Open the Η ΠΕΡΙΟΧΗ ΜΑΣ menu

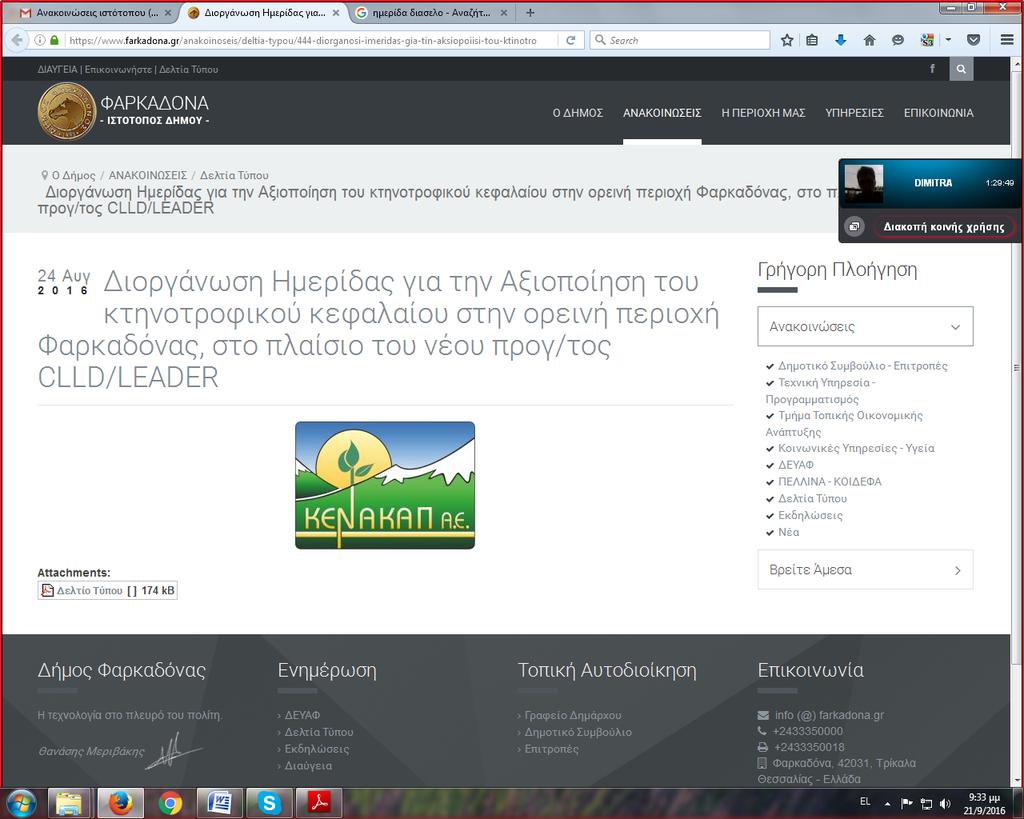pos(763,113)
